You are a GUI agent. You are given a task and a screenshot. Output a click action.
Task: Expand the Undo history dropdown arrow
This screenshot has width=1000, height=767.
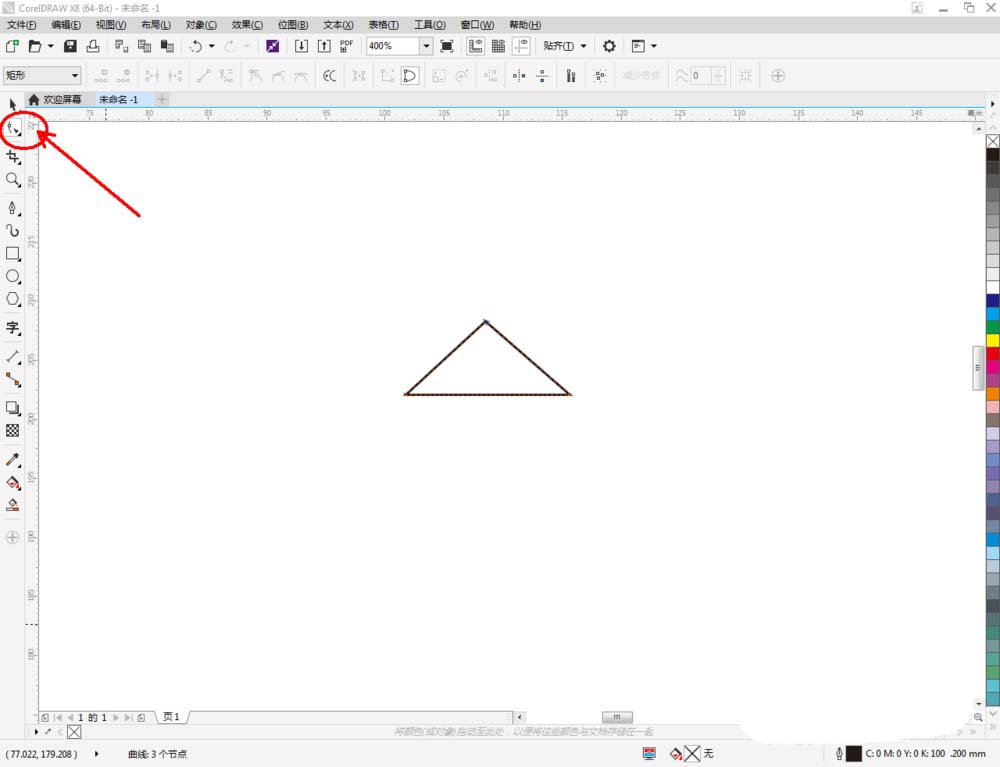click(212, 46)
